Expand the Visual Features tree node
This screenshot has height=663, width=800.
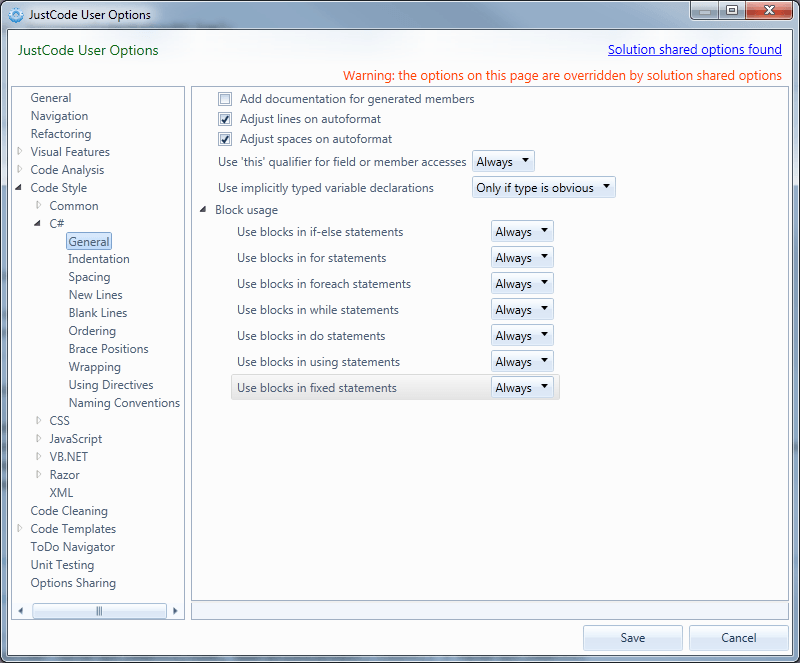pos(20,151)
